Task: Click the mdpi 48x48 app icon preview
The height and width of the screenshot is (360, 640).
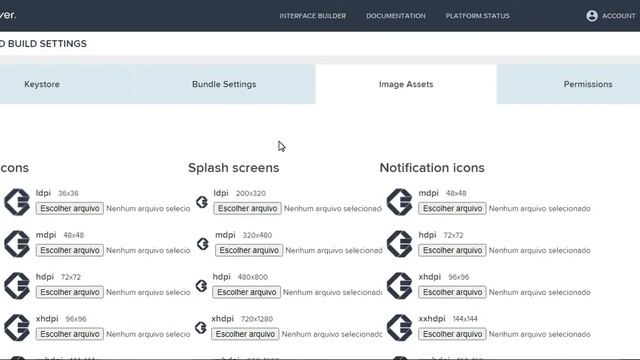Action: click(17, 244)
